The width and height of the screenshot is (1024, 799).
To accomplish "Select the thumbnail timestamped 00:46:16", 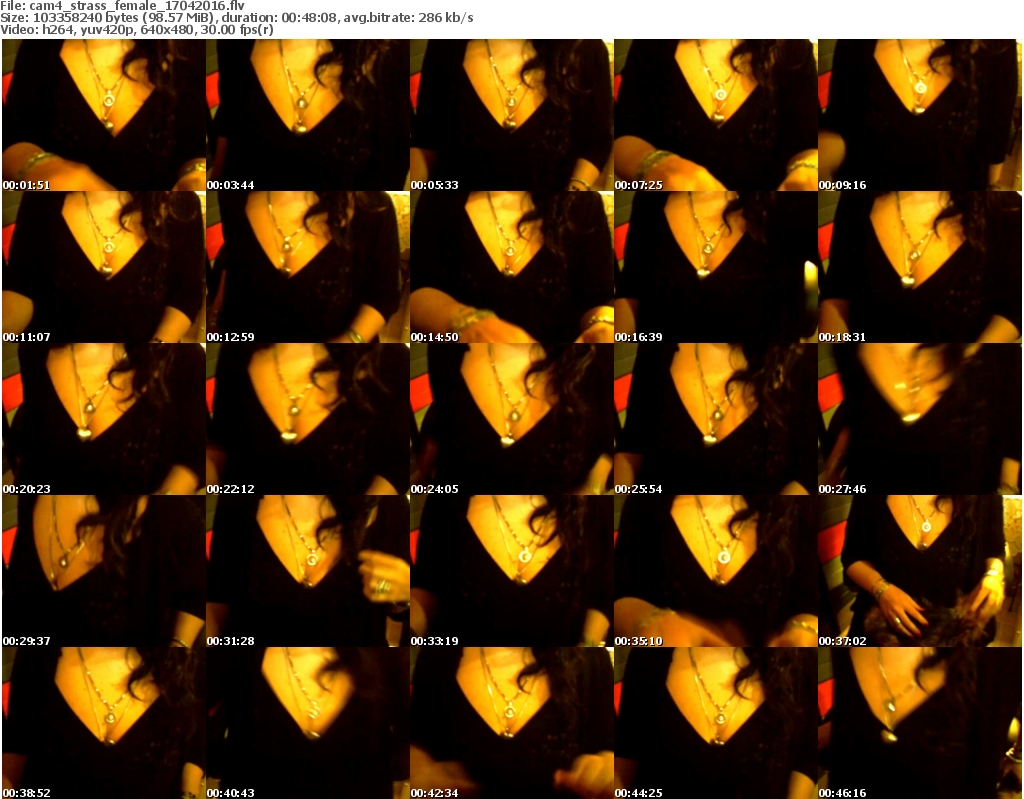I will 920,723.
